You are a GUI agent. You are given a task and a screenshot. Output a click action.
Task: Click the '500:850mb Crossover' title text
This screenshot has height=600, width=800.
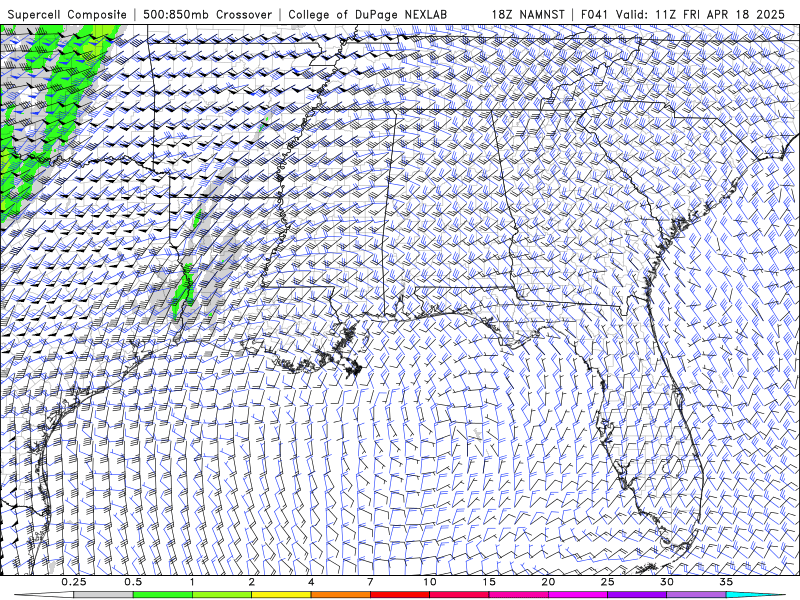coord(207,15)
